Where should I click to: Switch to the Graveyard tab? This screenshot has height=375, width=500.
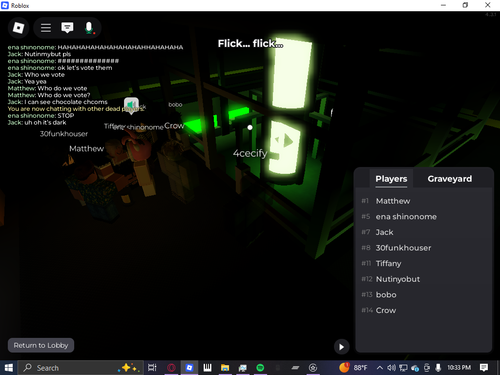tap(450, 179)
